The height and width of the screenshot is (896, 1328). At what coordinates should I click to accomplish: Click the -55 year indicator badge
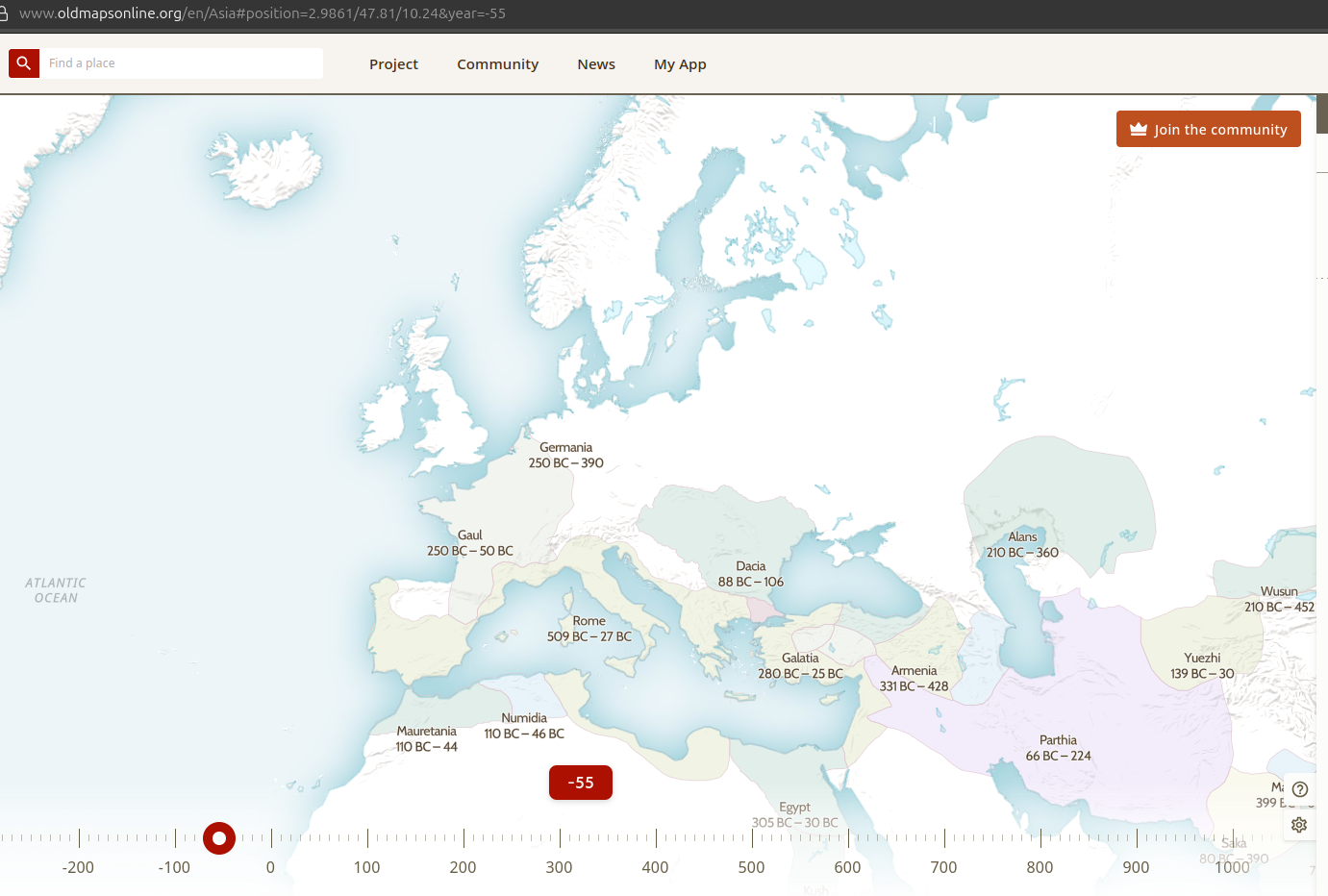(581, 783)
